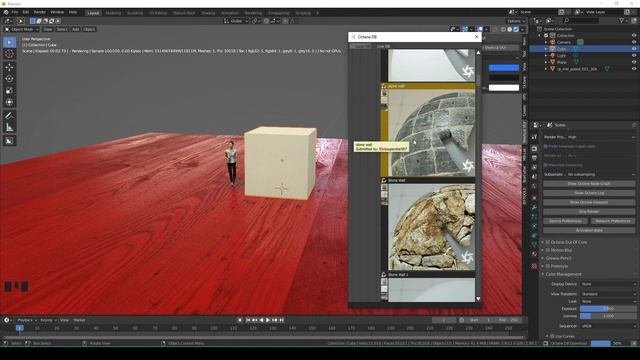Click Show Octane Viewport button
Image resolution: width=640 pixels, height=360 pixels.
click(x=589, y=202)
